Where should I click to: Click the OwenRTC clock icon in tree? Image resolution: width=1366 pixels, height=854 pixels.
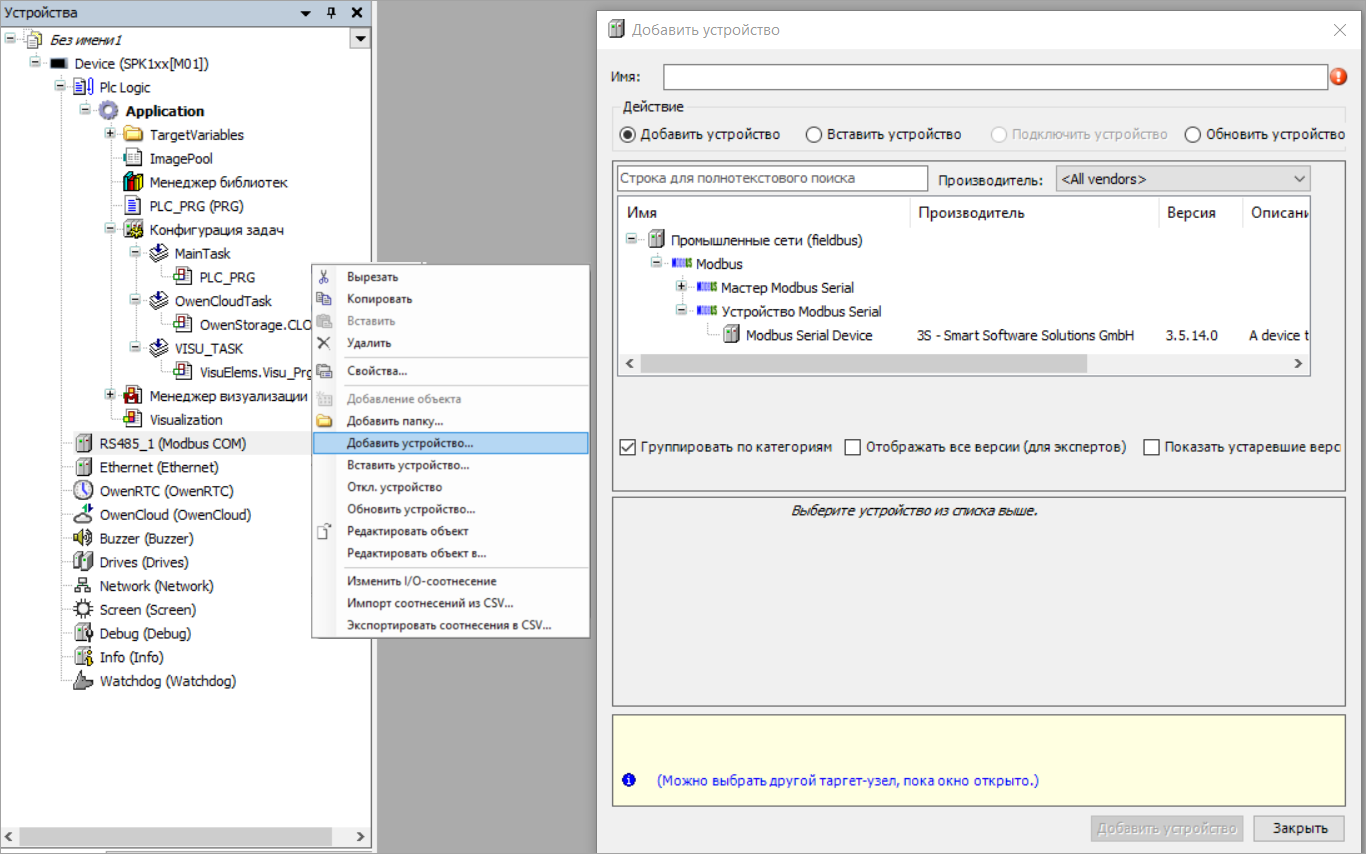pos(84,491)
